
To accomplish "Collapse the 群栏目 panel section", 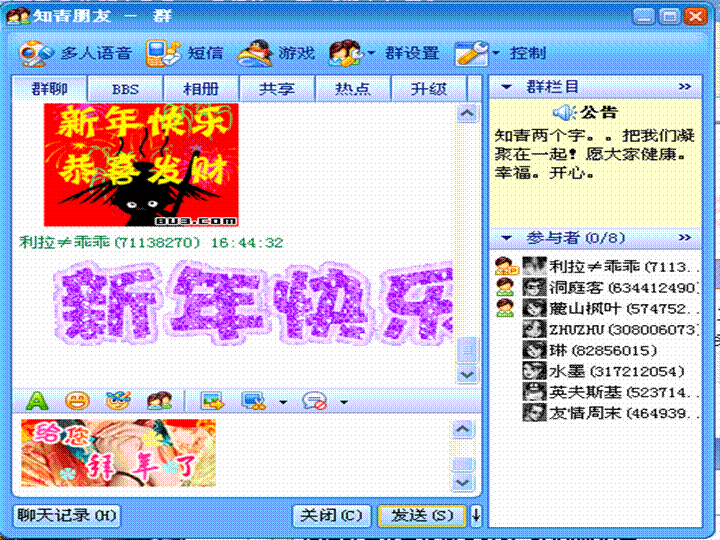I will [x=507, y=87].
